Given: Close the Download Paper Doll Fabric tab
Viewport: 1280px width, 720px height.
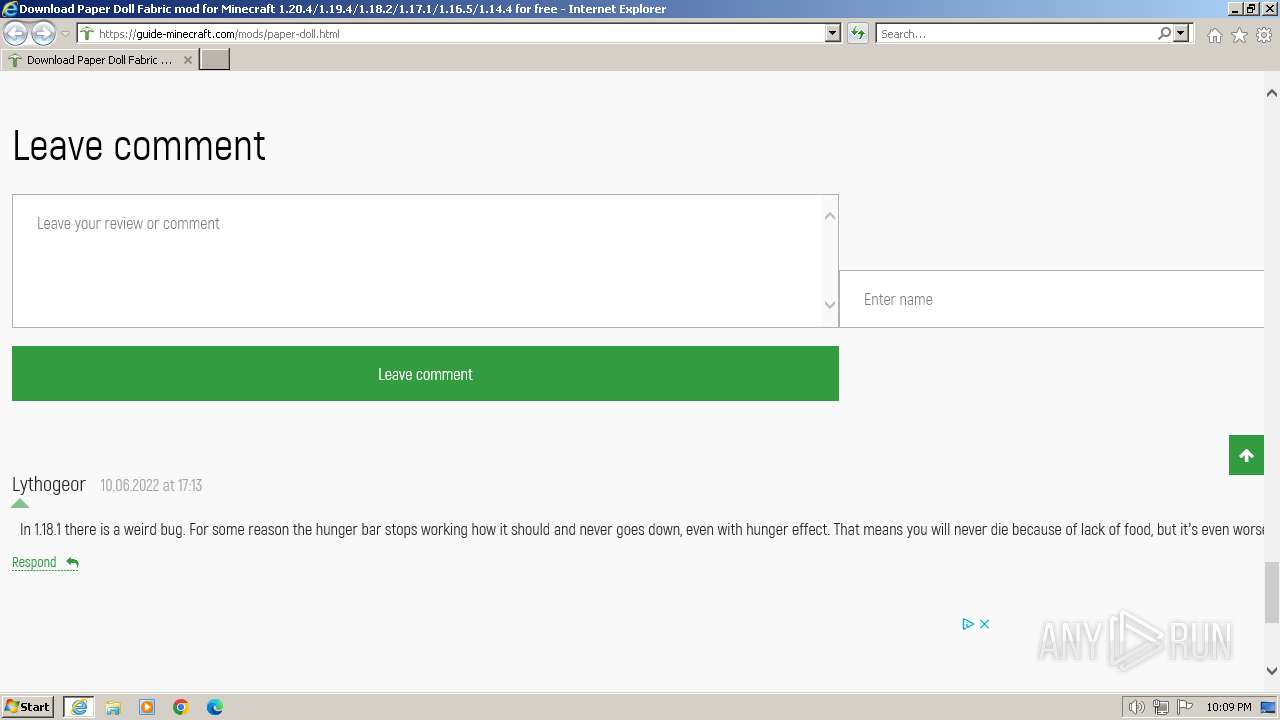Looking at the screenshot, I should [x=187, y=60].
